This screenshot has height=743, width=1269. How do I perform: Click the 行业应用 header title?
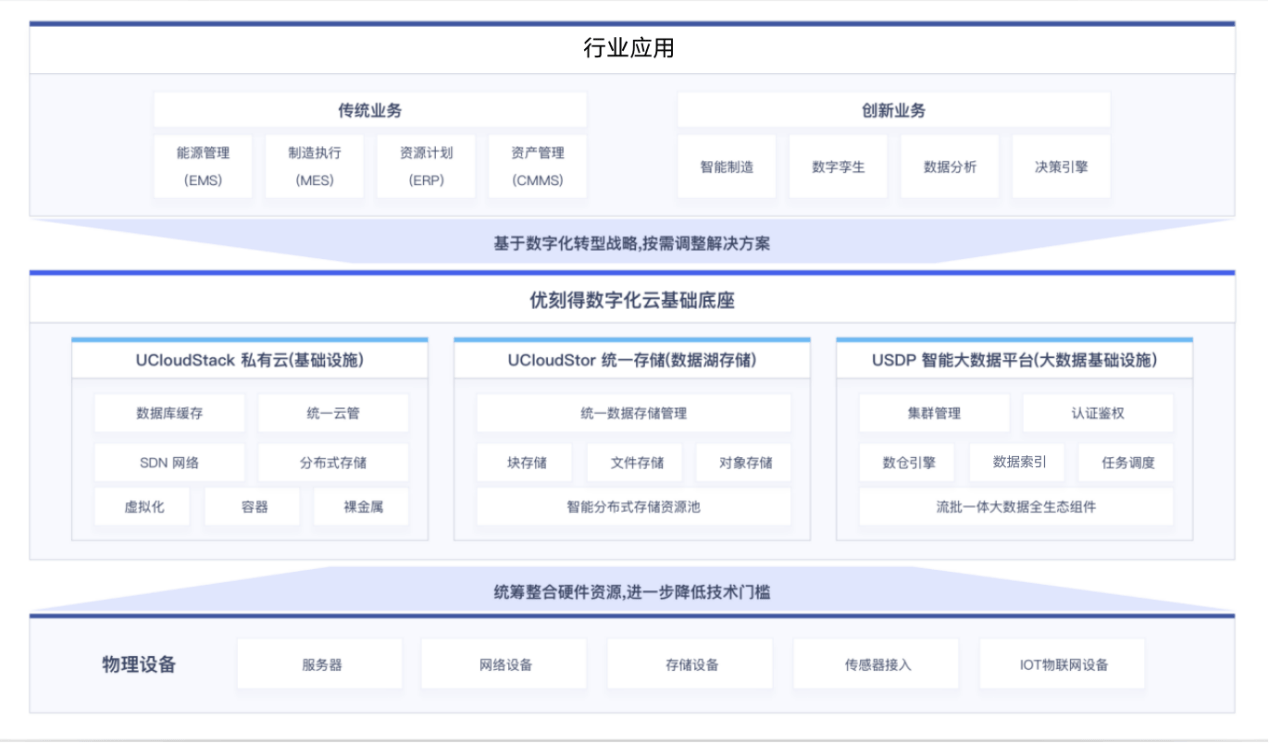pyautogui.click(x=629, y=48)
